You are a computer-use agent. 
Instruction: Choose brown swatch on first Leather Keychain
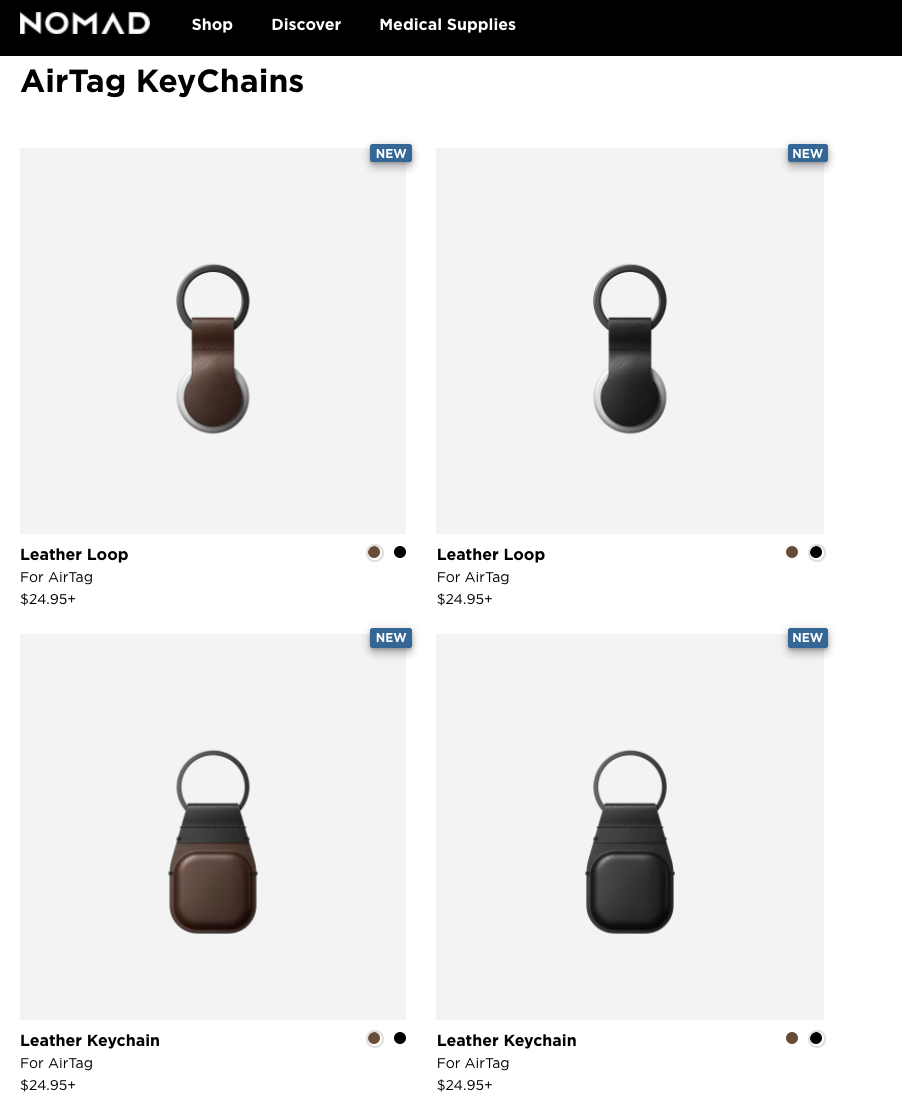pyautogui.click(x=374, y=1038)
